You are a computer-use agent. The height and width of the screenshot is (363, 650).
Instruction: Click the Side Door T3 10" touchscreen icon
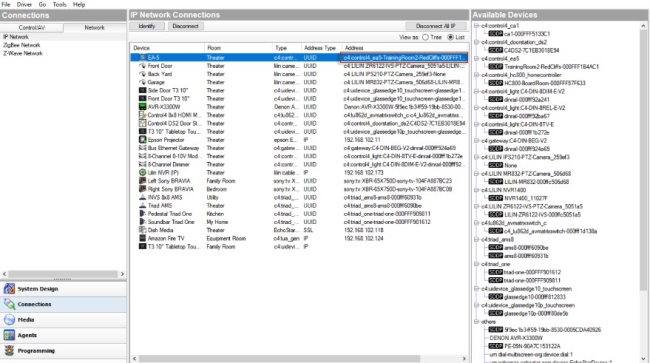(x=143, y=90)
